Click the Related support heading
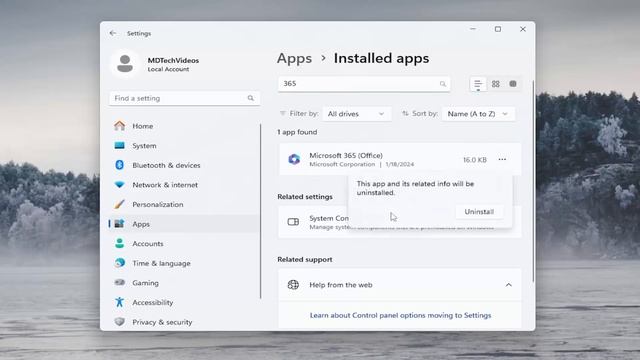Image resolution: width=640 pixels, height=360 pixels. coord(305,259)
